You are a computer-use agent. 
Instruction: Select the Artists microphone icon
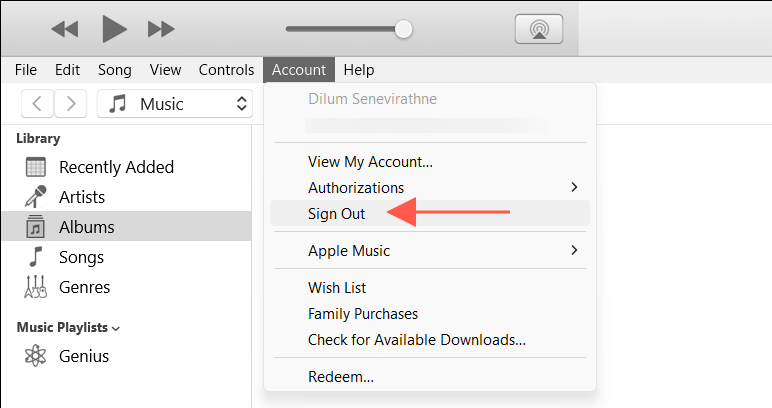(x=35, y=196)
